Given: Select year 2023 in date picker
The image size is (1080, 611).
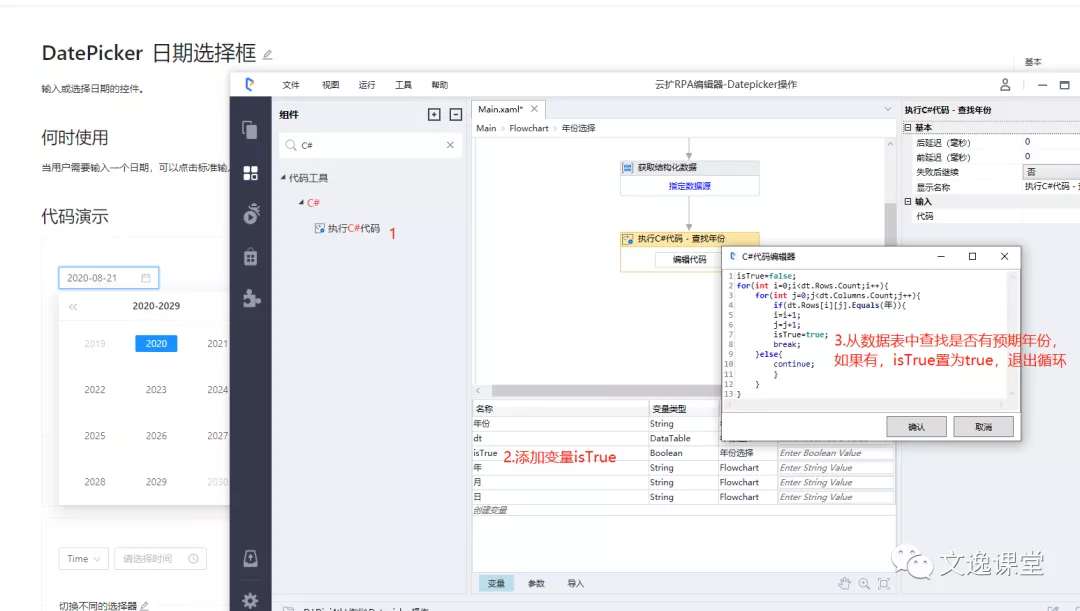Looking at the screenshot, I should tap(156, 390).
